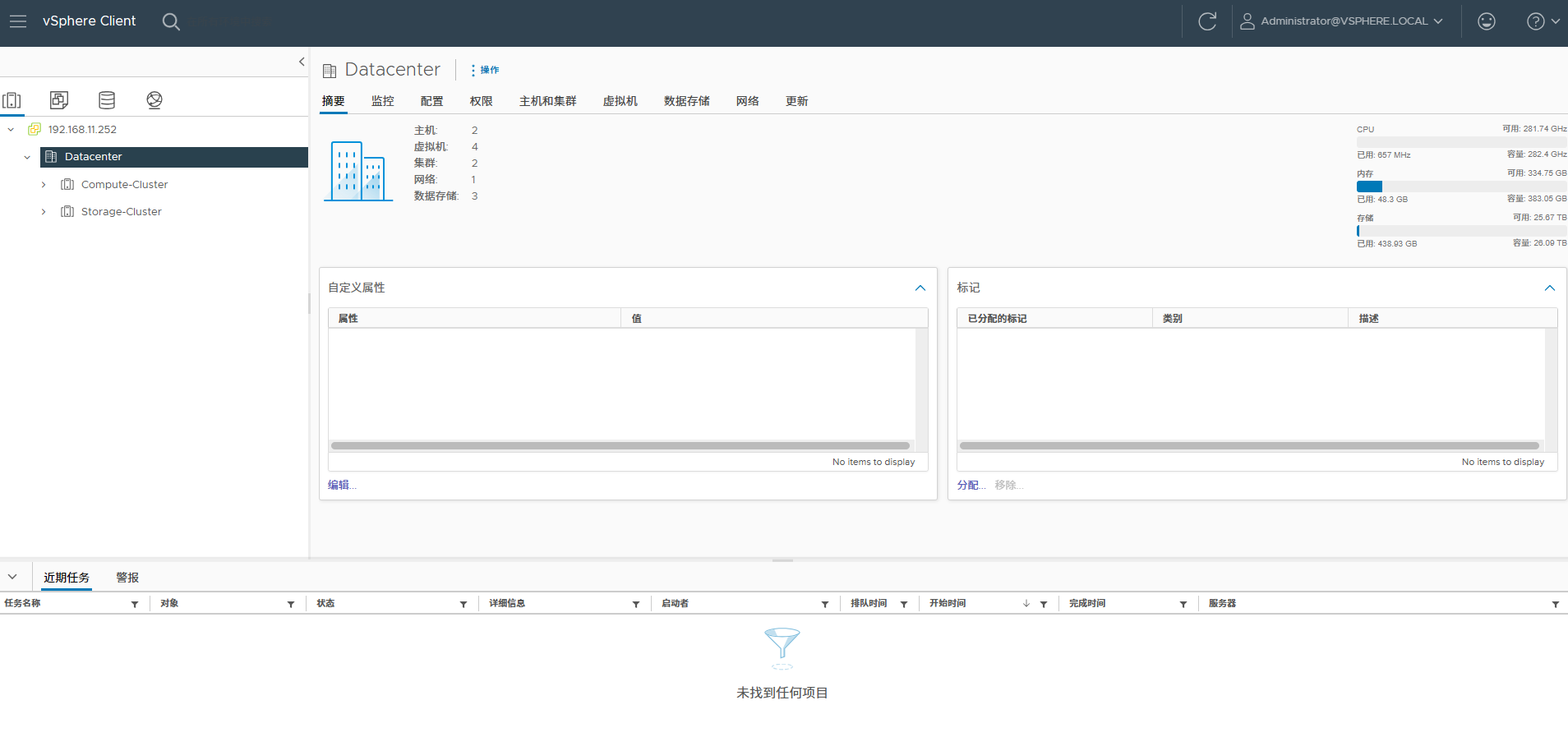Switch to Storage inventory view

coord(107,100)
